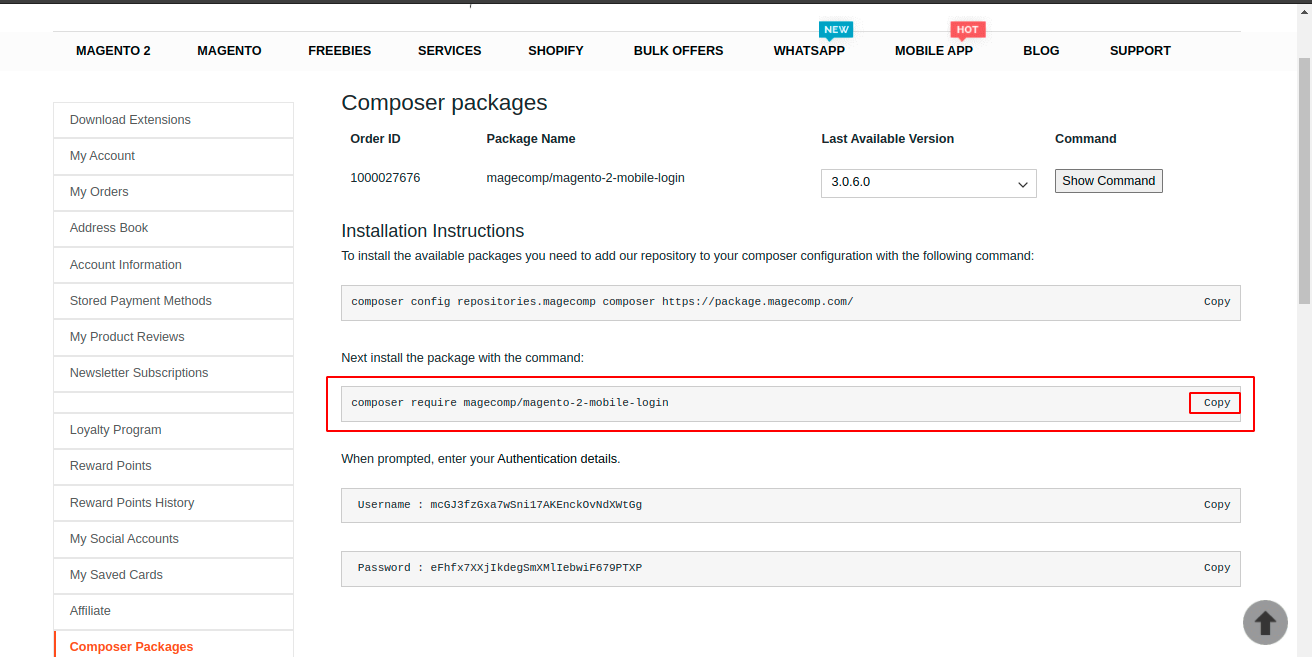Open the Freebies menu item

pos(339,51)
